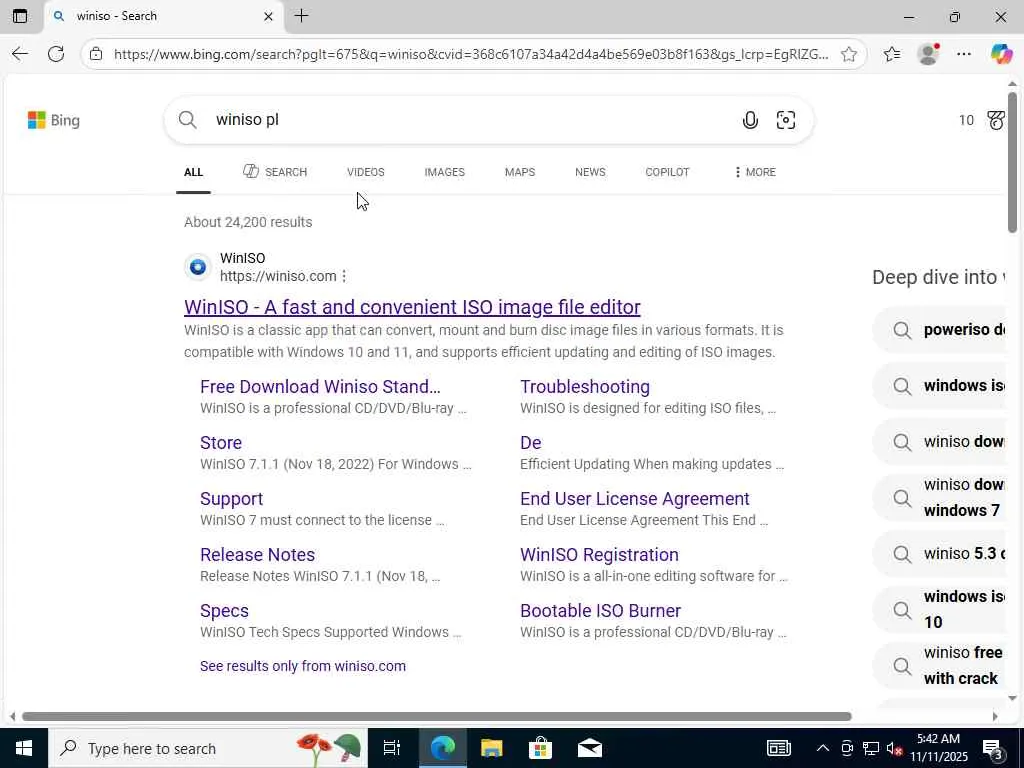Screen dimensions: 1024x768
Task: Open visual search camera icon
Action: point(786,120)
